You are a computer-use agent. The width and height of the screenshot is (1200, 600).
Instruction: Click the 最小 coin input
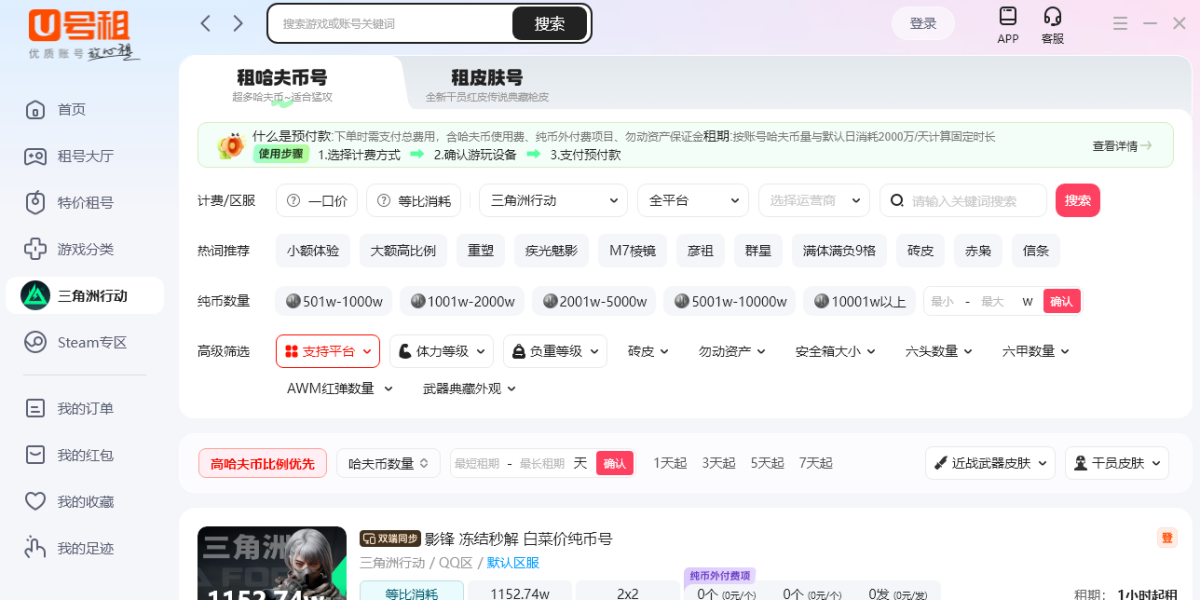pos(943,301)
